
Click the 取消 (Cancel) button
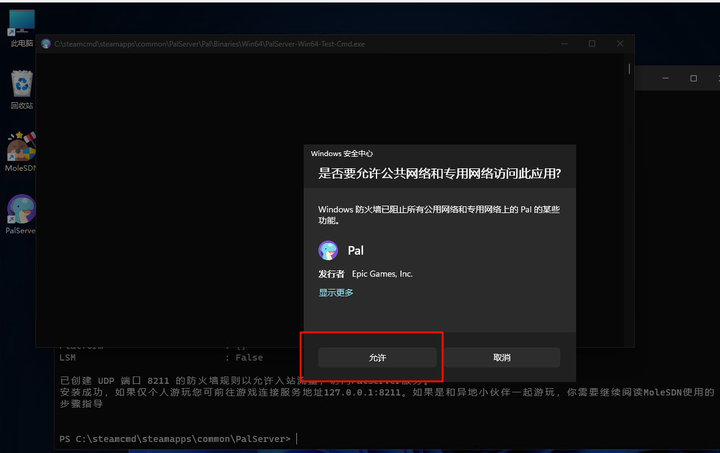(x=502, y=358)
